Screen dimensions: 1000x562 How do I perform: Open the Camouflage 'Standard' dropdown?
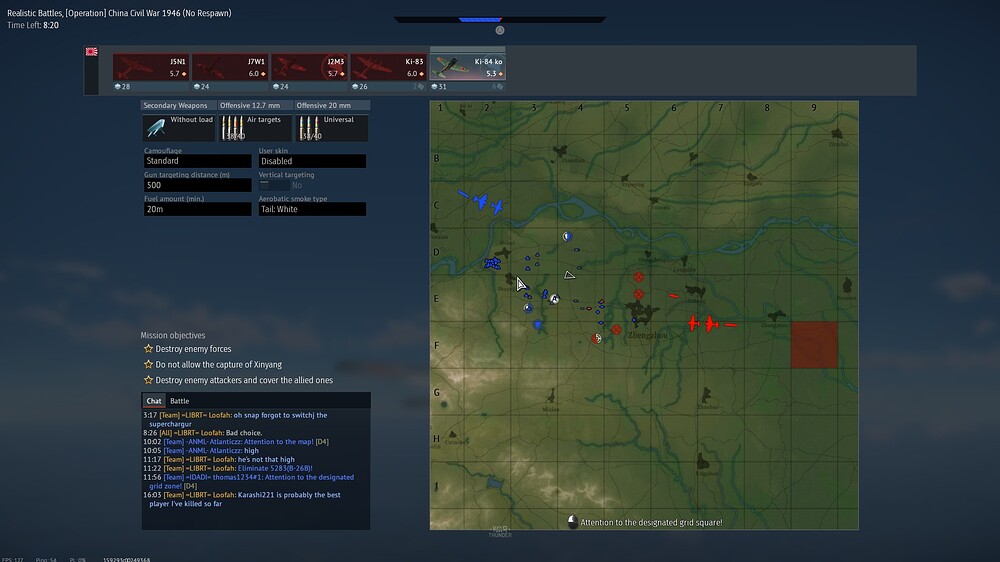(x=197, y=161)
